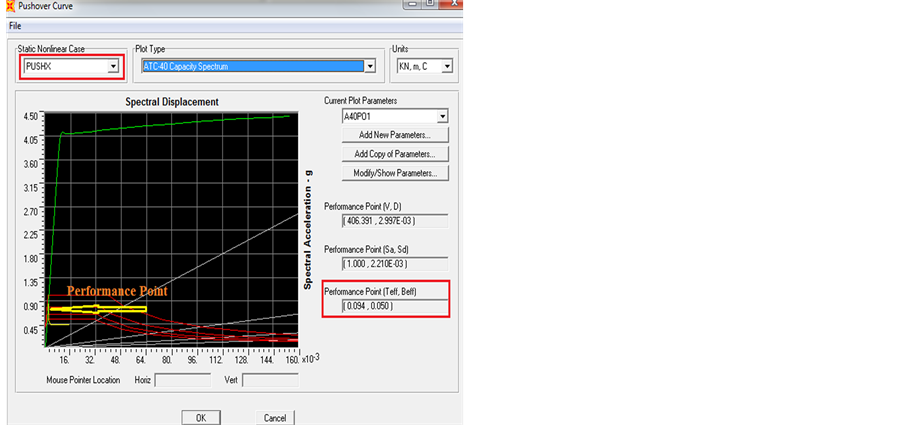Viewport: 902px width, 425px height.
Task: Click the orange Performance Point label on plot
Action: pyautogui.click(x=117, y=291)
